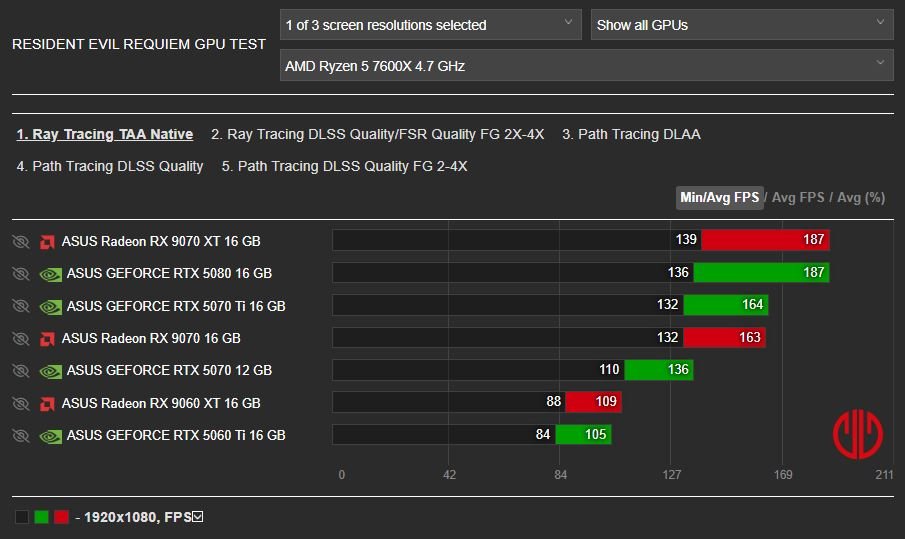Screen dimensions: 905x539
Task: Click the AMD logo beside RX 9070 16 GB
Action: [47, 339]
